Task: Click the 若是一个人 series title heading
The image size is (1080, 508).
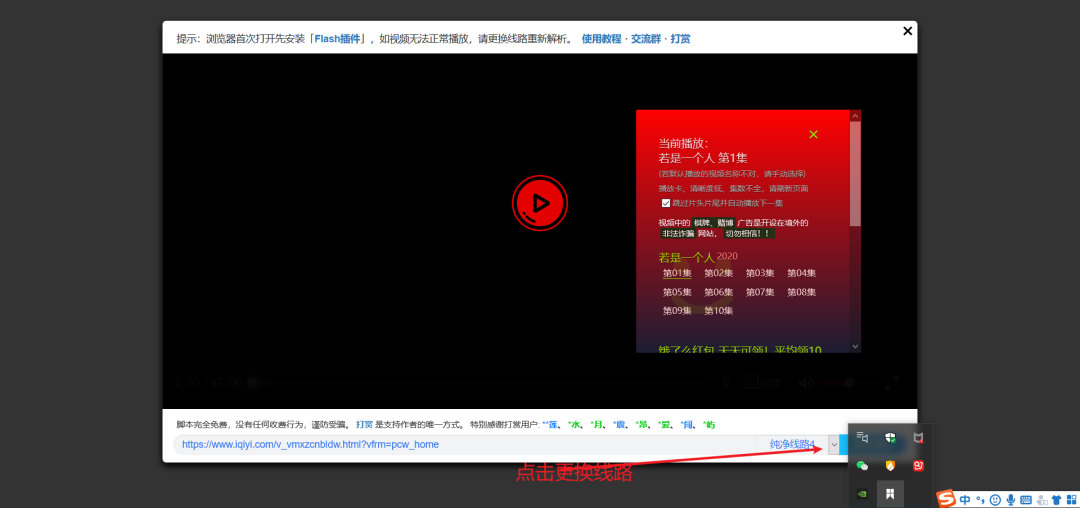Action: [x=686, y=257]
